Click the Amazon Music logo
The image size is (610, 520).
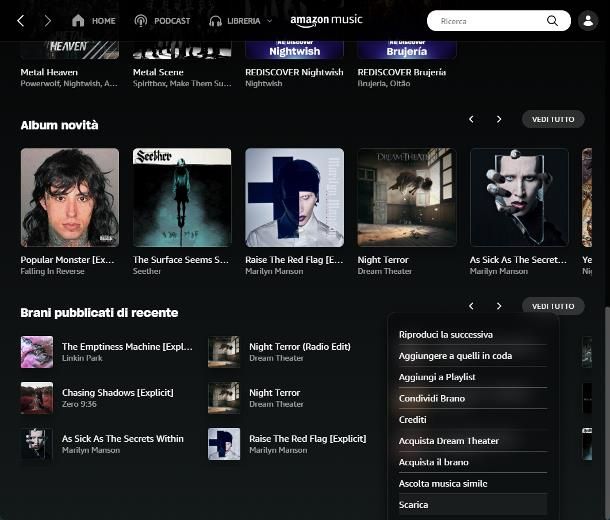(x=326, y=21)
